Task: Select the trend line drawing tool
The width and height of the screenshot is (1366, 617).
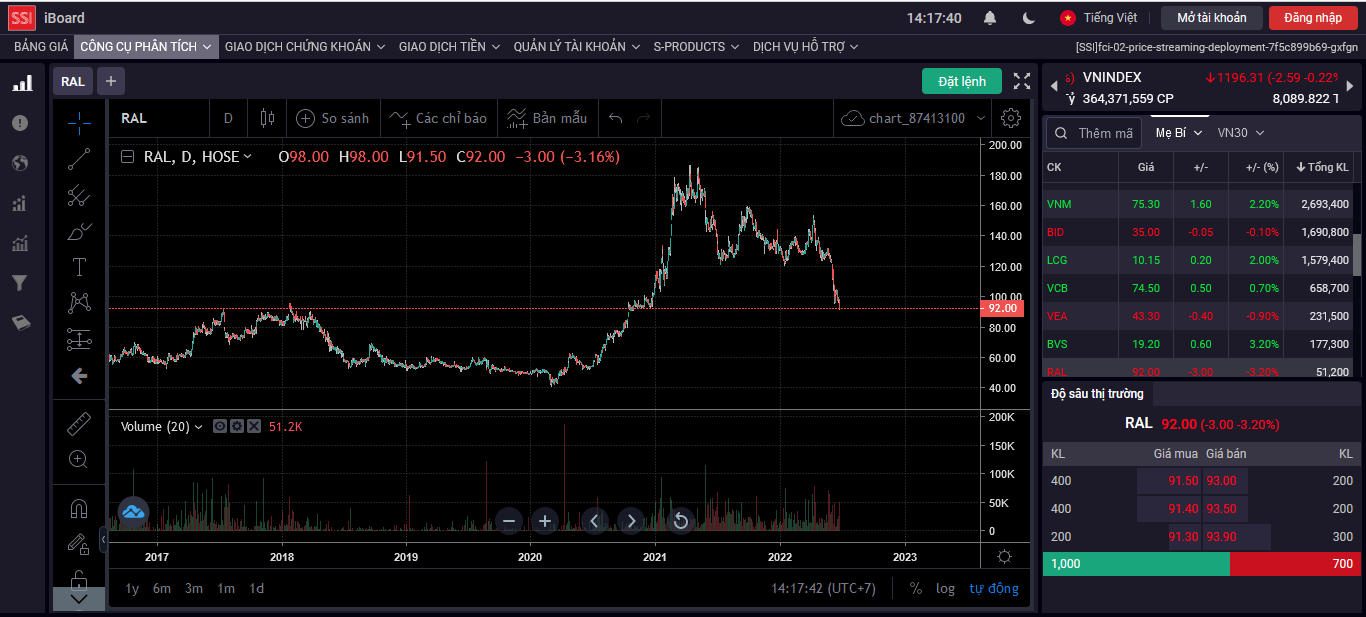Action: [x=79, y=159]
